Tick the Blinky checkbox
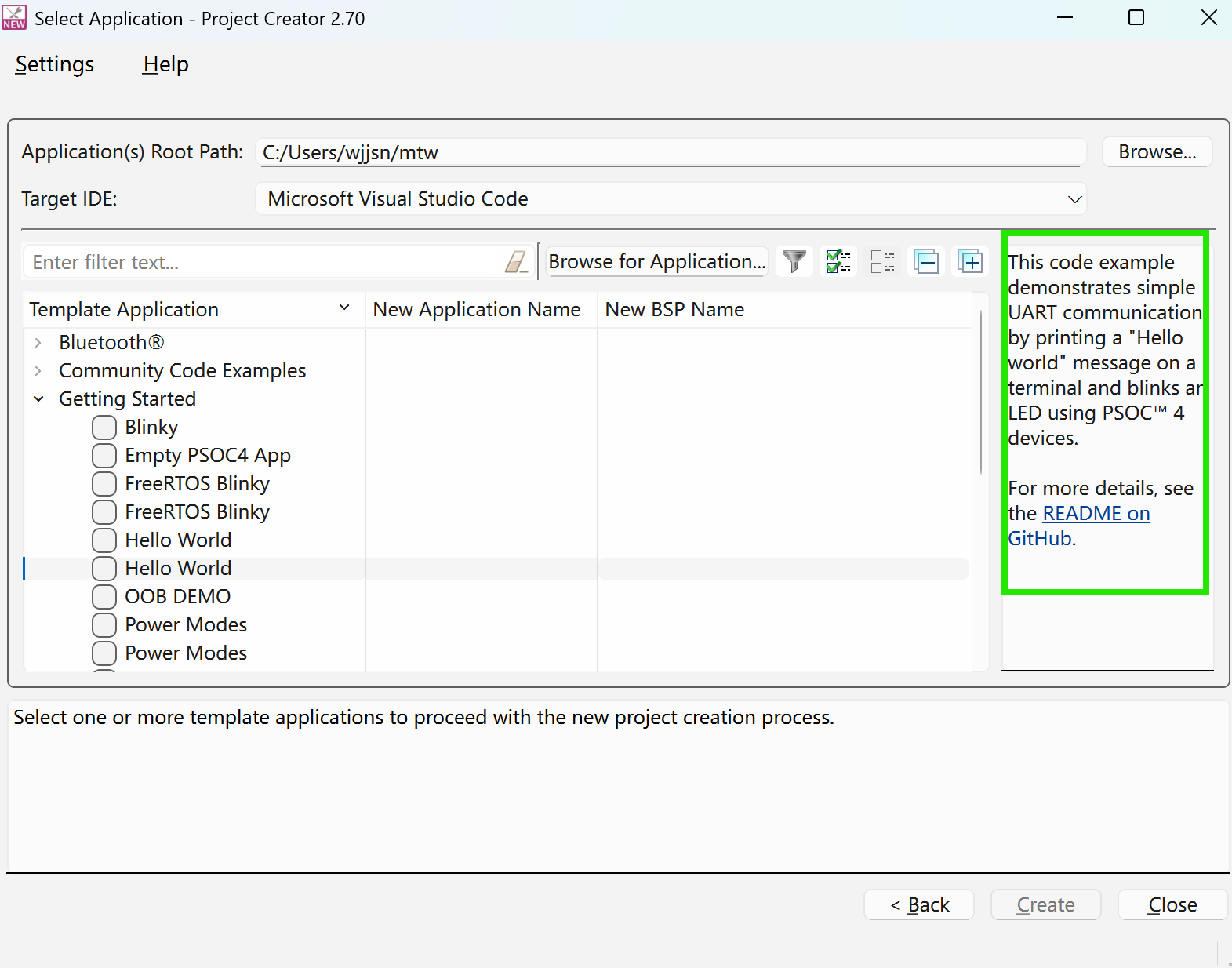1232x968 pixels. [104, 428]
